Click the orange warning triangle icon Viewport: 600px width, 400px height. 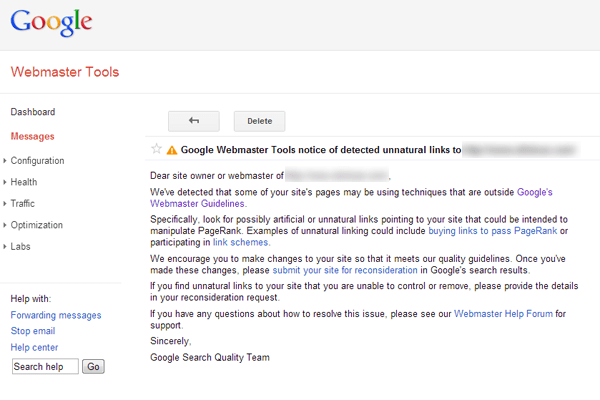tap(172, 150)
